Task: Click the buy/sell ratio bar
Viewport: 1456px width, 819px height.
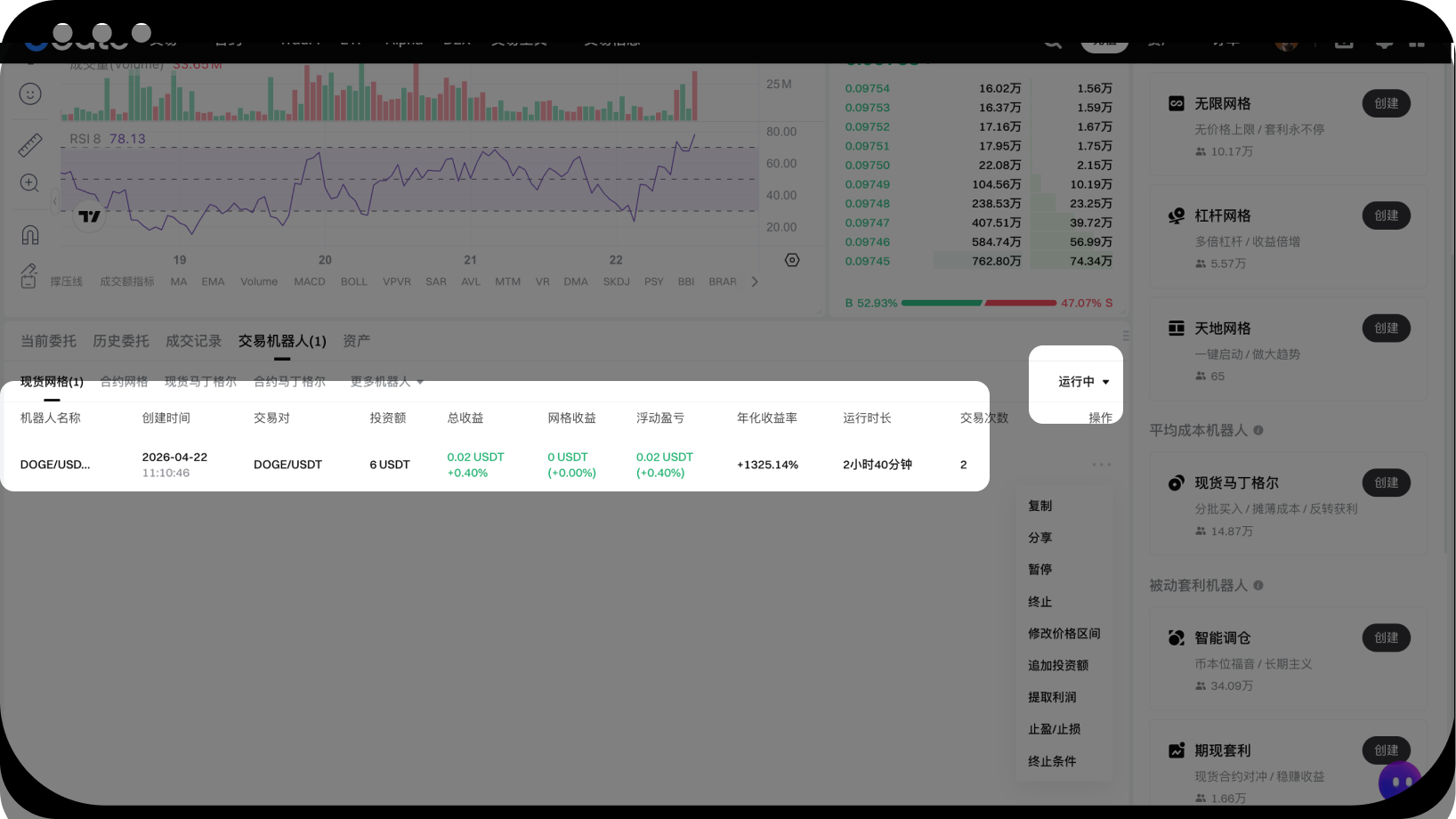Action: tap(979, 304)
